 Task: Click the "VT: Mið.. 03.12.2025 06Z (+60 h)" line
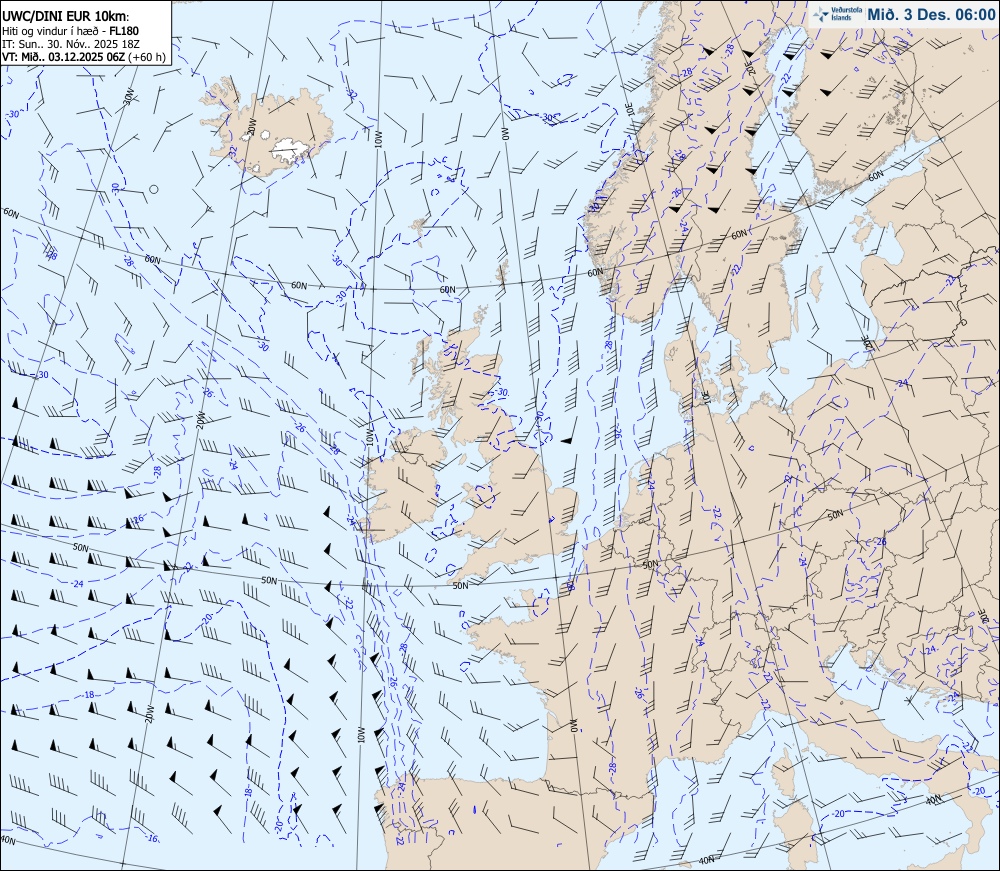click(x=84, y=57)
